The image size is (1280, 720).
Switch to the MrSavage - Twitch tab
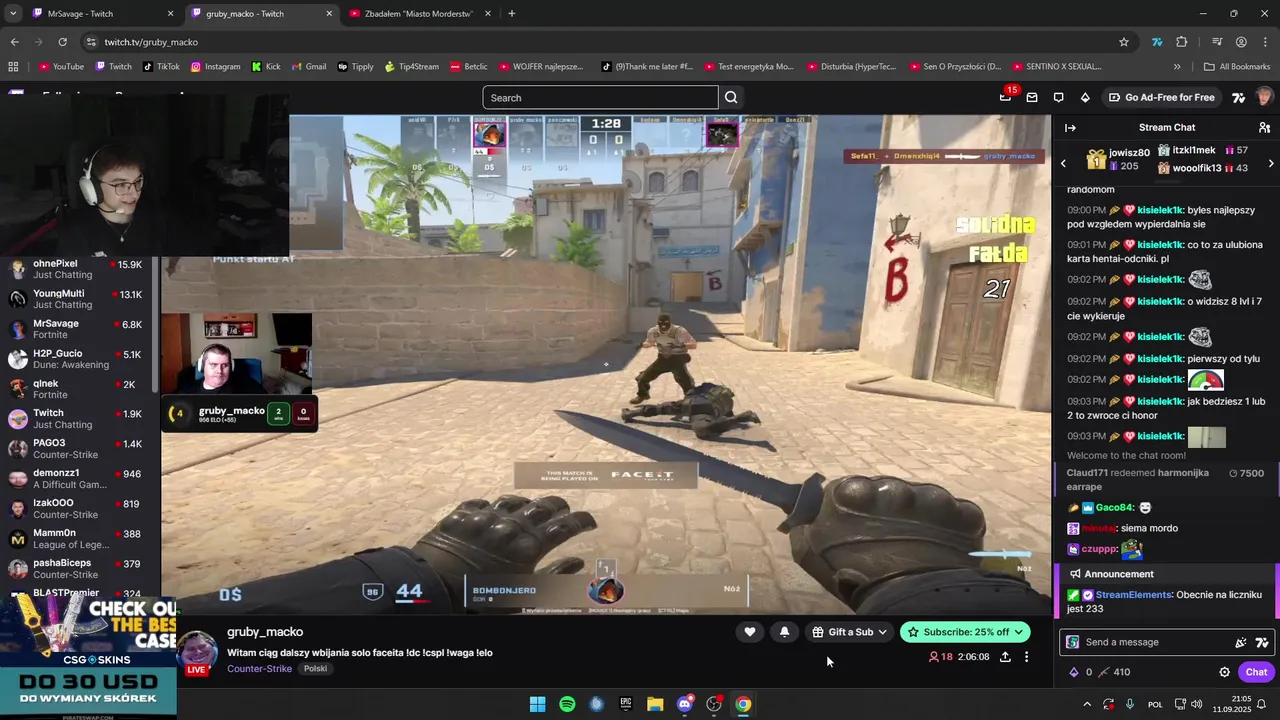102,14
